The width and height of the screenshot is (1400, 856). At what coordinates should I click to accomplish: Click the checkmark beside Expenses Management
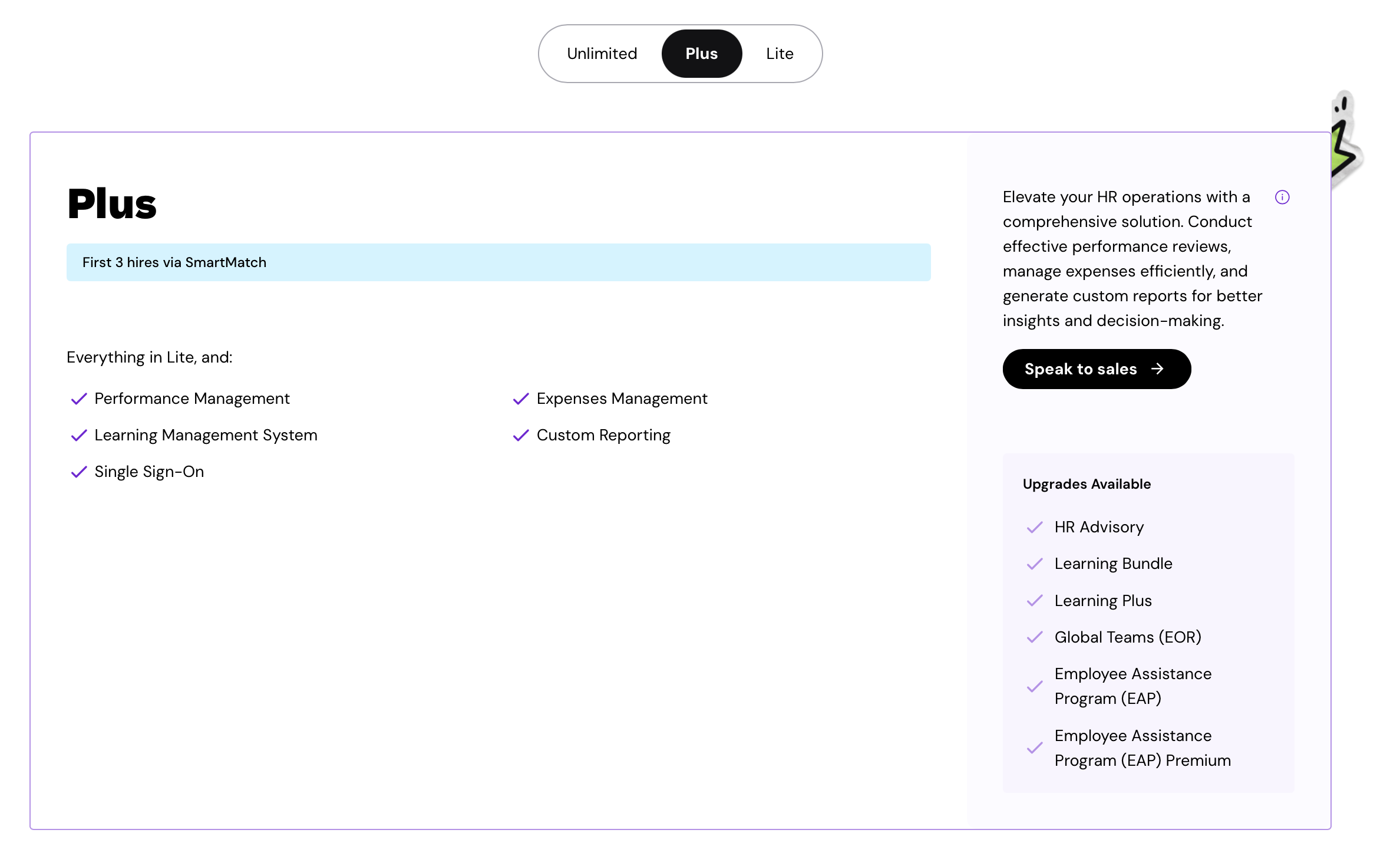point(521,399)
